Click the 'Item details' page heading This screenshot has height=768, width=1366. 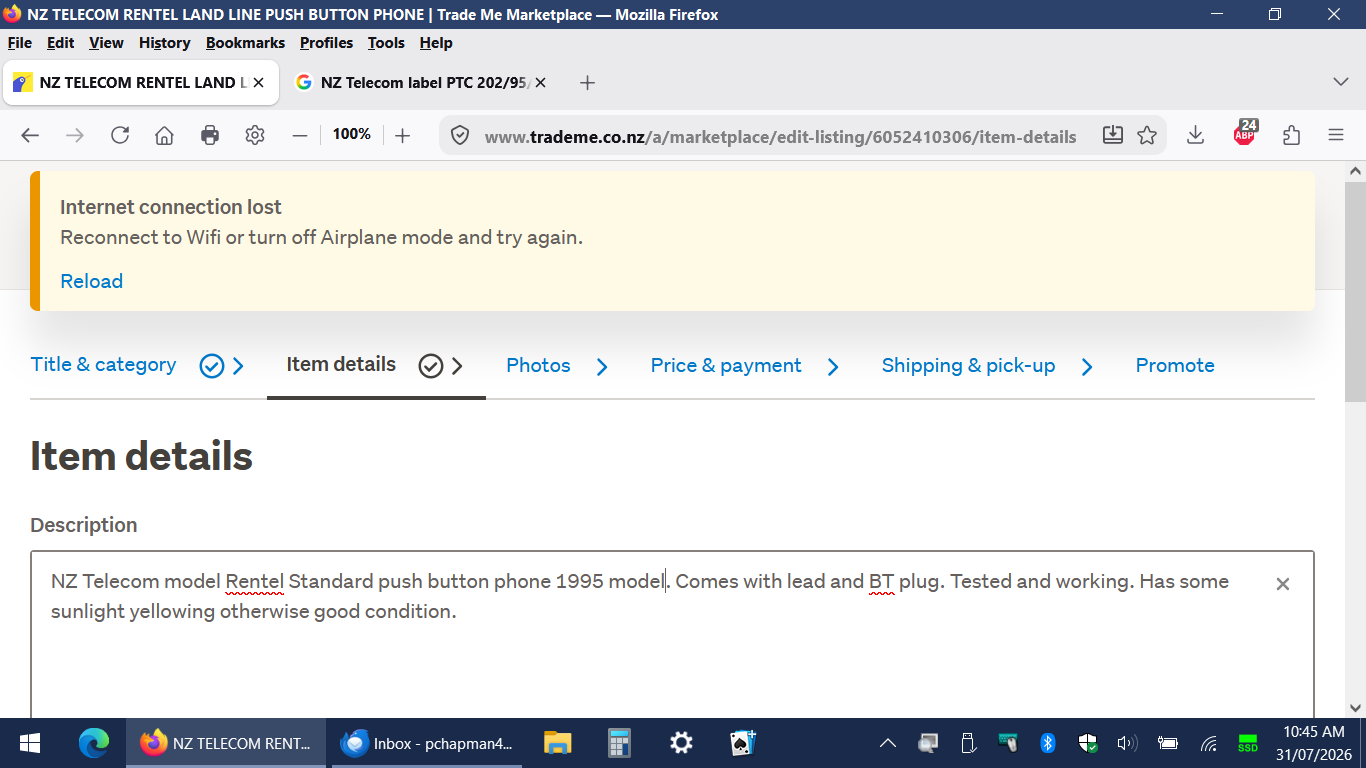[x=141, y=456]
